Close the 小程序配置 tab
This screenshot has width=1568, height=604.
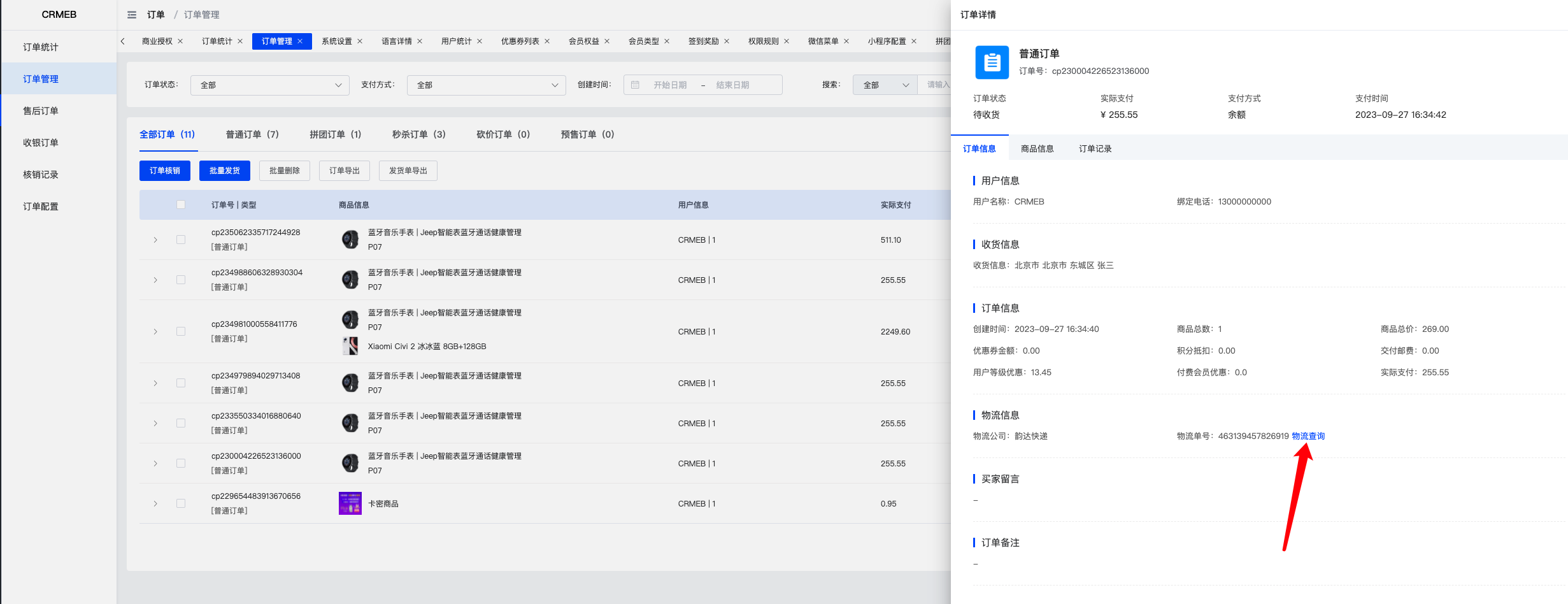(914, 41)
